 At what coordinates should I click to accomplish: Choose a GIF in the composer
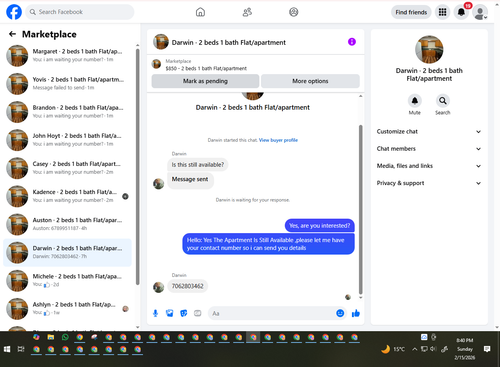click(198, 313)
